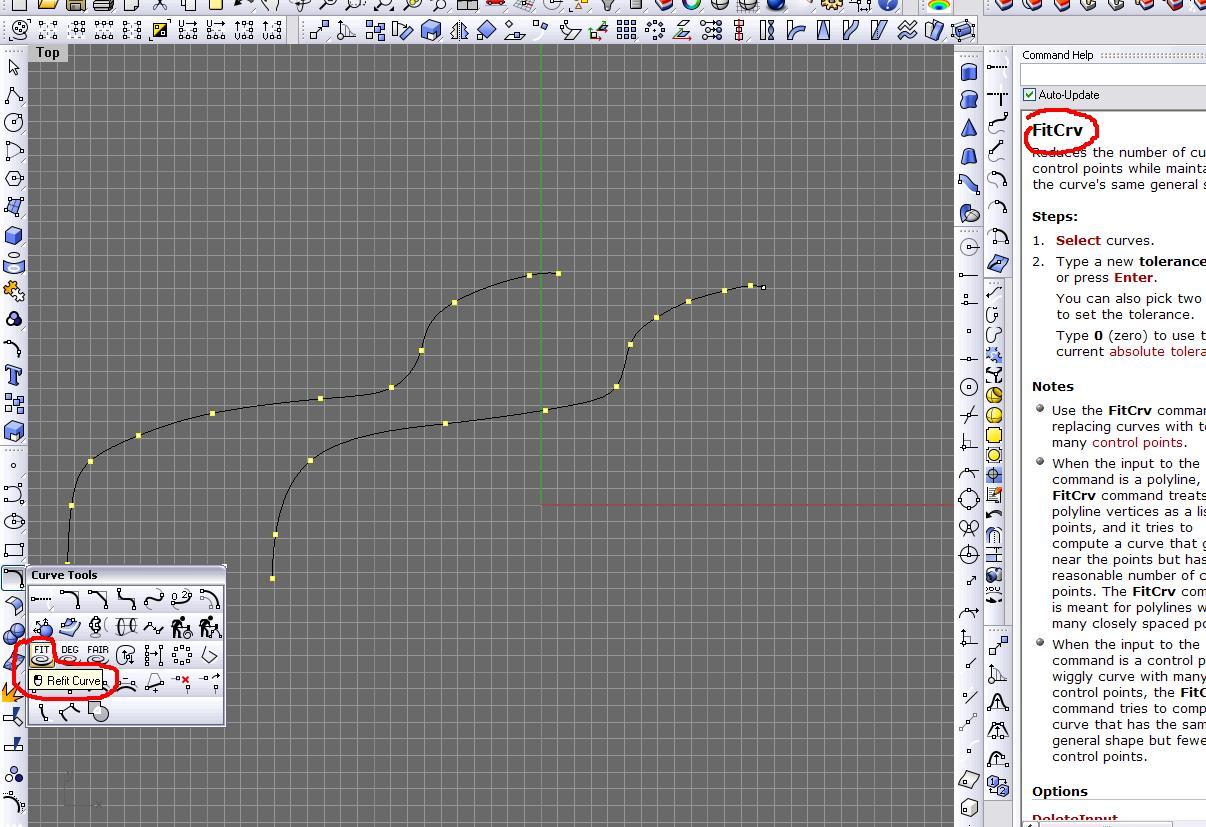Choose the Text object T tool in left toolbar

click(x=14, y=376)
